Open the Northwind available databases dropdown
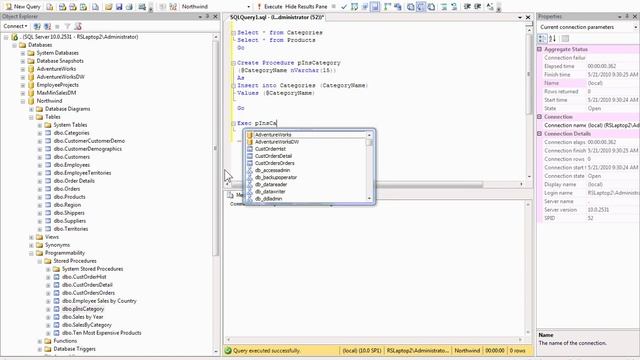640x360 pixels. point(249,7)
